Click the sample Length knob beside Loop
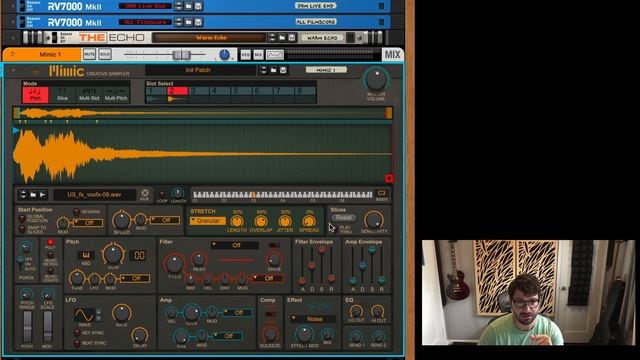 click(178, 193)
